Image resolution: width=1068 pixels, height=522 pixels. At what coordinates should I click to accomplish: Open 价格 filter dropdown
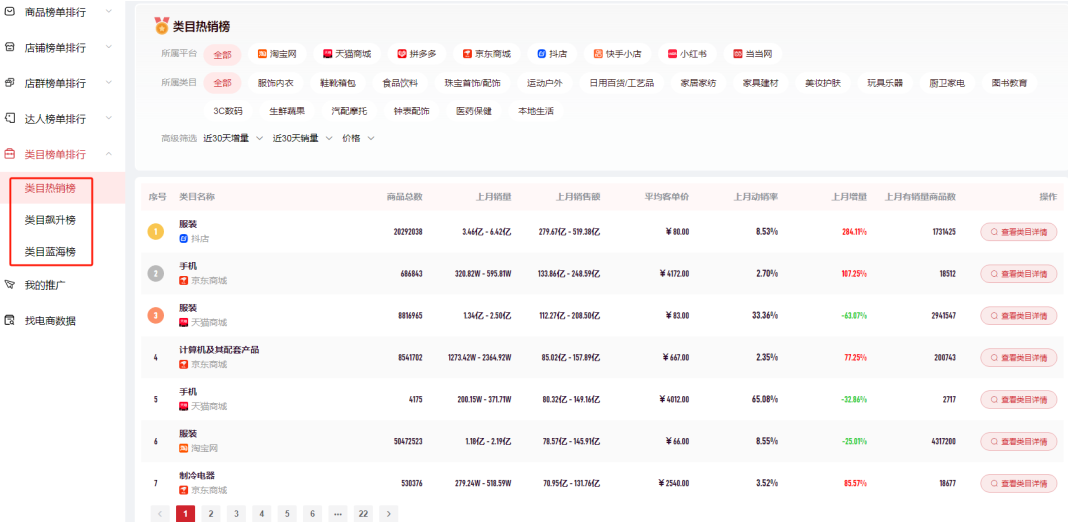tap(358, 138)
